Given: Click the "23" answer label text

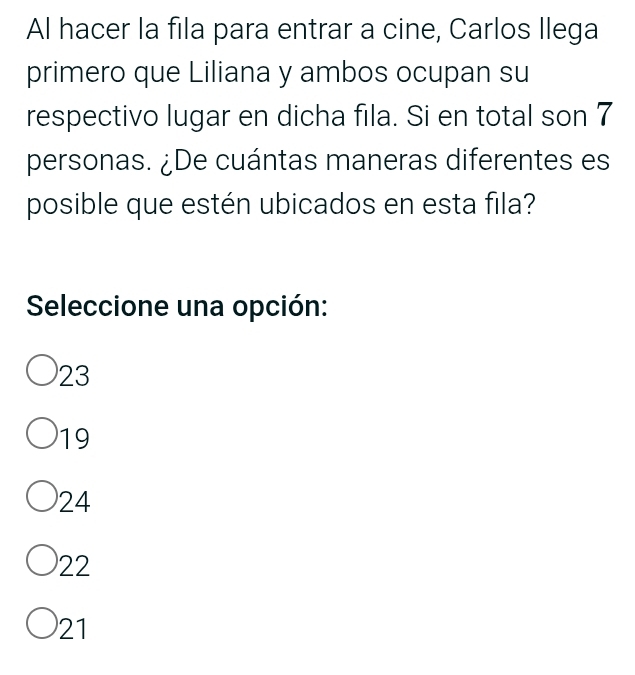Looking at the screenshot, I should tap(75, 376).
